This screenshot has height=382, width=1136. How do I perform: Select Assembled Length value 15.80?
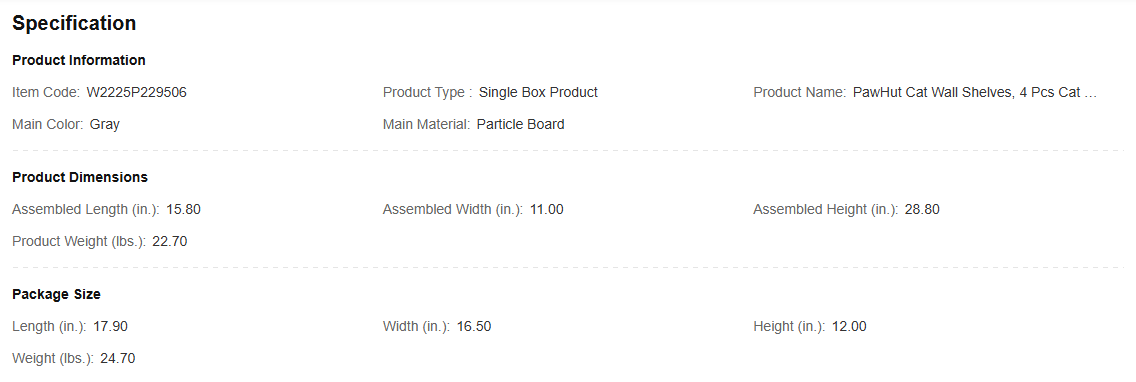[183, 210]
